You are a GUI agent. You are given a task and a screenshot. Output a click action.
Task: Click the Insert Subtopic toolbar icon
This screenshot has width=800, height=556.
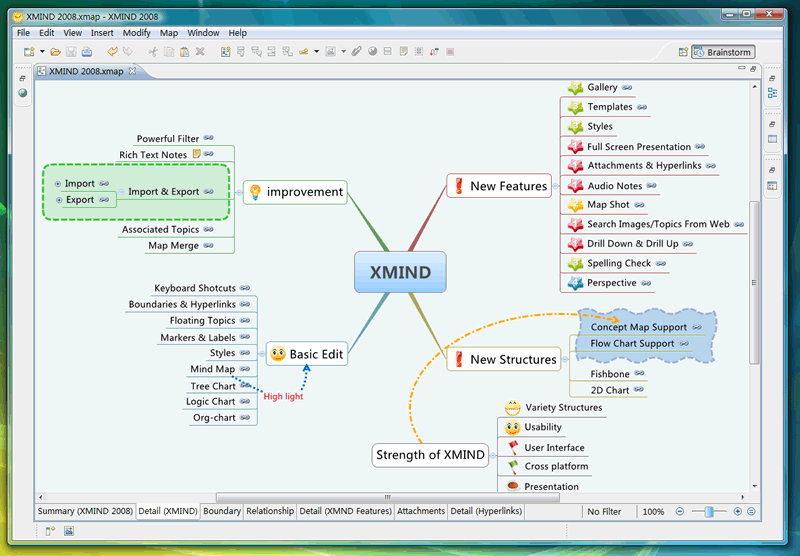coord(256,52)
